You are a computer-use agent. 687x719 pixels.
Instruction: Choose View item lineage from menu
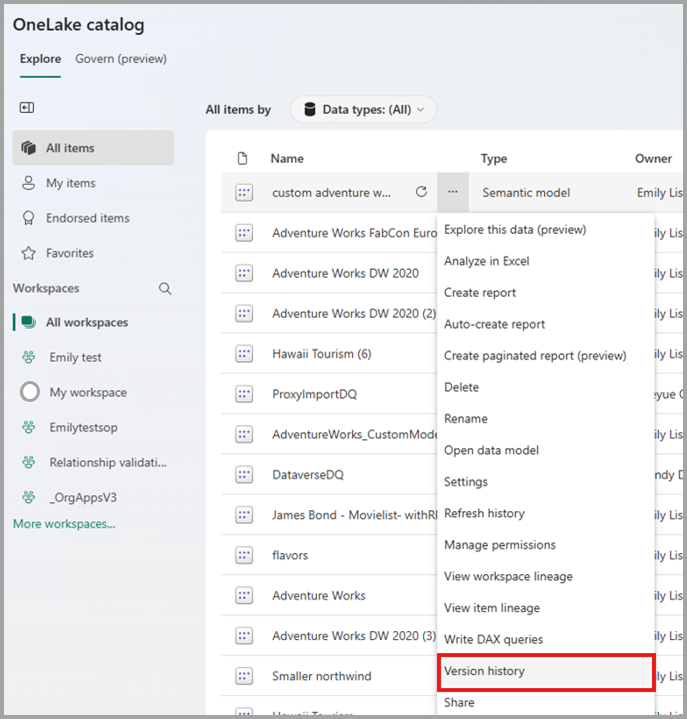point(546,608)
